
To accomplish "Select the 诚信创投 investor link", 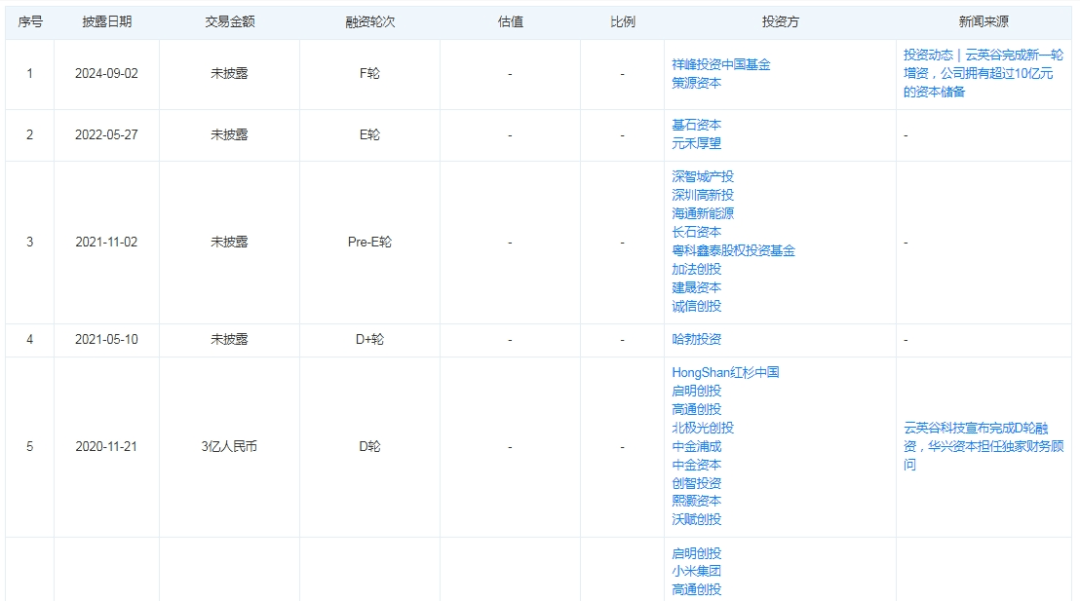I will [x=696, y=306].
